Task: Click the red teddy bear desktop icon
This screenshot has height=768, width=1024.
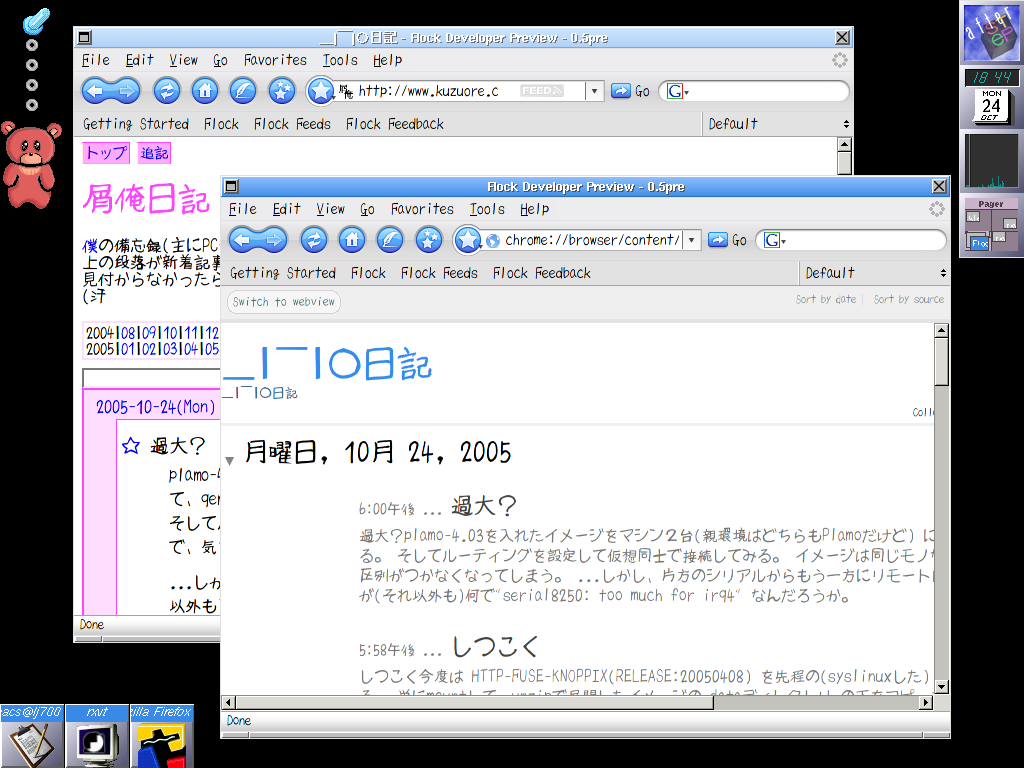Action: (31, 164)
